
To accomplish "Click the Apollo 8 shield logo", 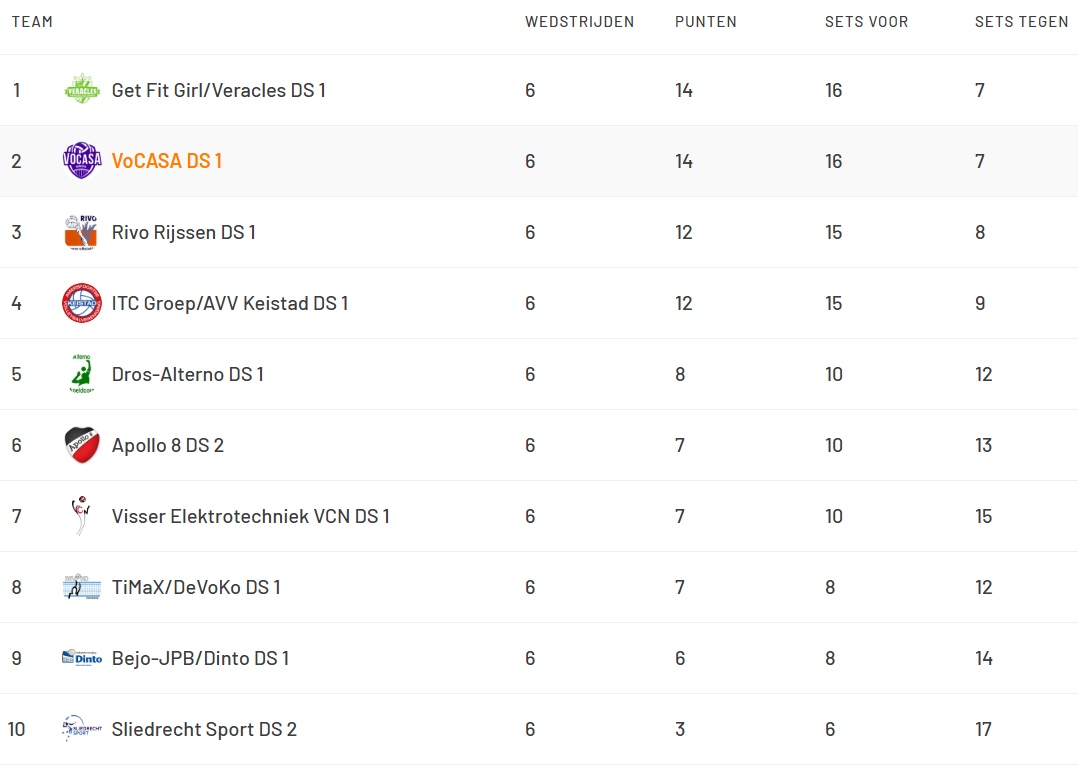I will 82,445.
